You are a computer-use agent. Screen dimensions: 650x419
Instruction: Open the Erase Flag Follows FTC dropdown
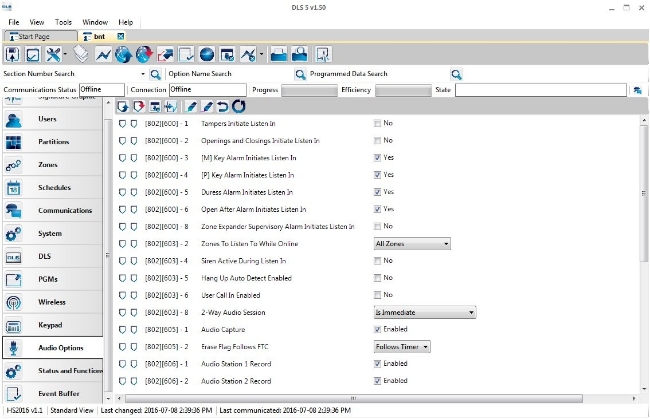coord(402,346)
